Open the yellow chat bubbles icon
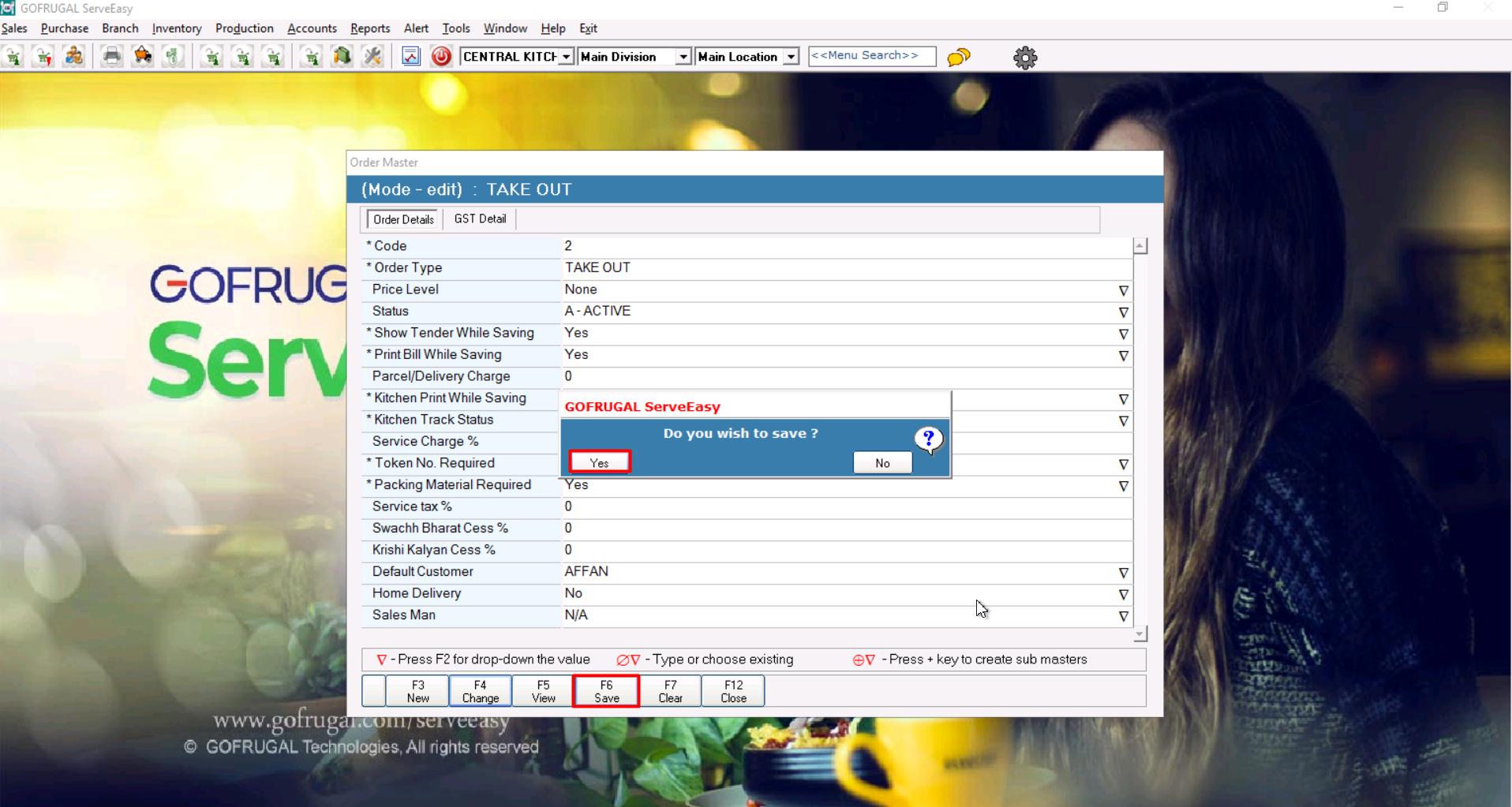 [959, 57]
